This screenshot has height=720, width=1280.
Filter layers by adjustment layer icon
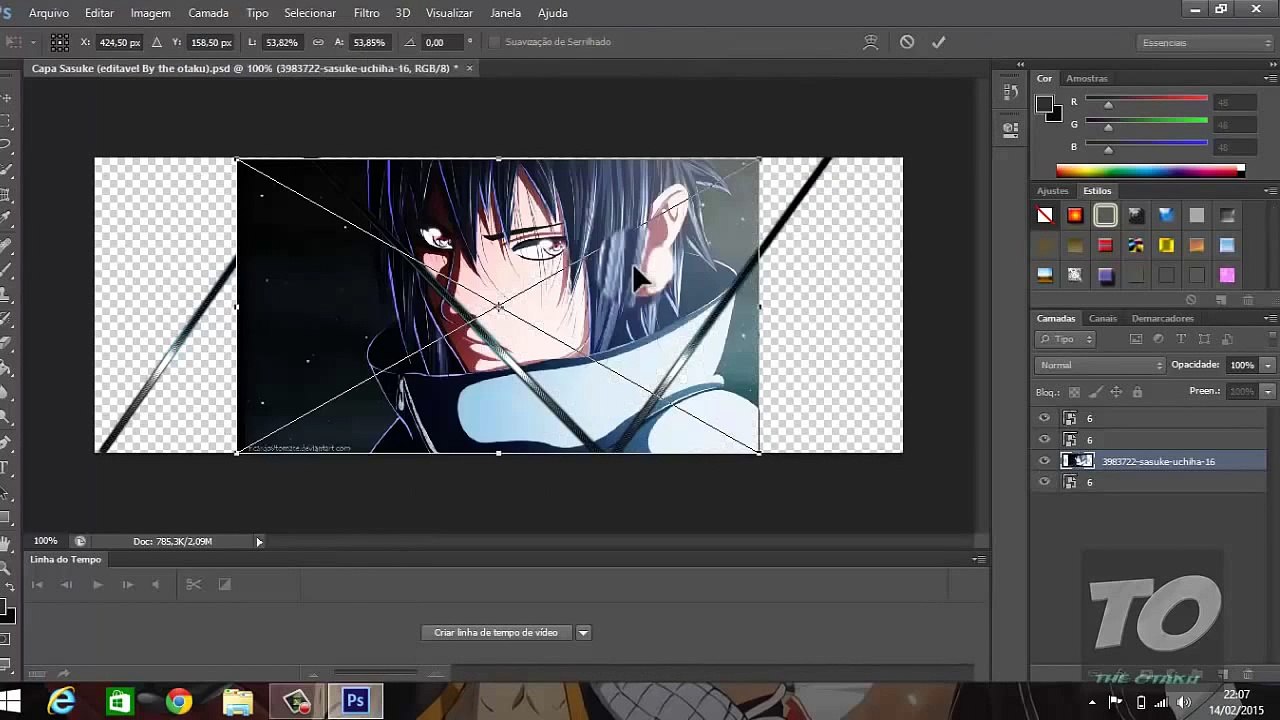[x=1159, y=339]
